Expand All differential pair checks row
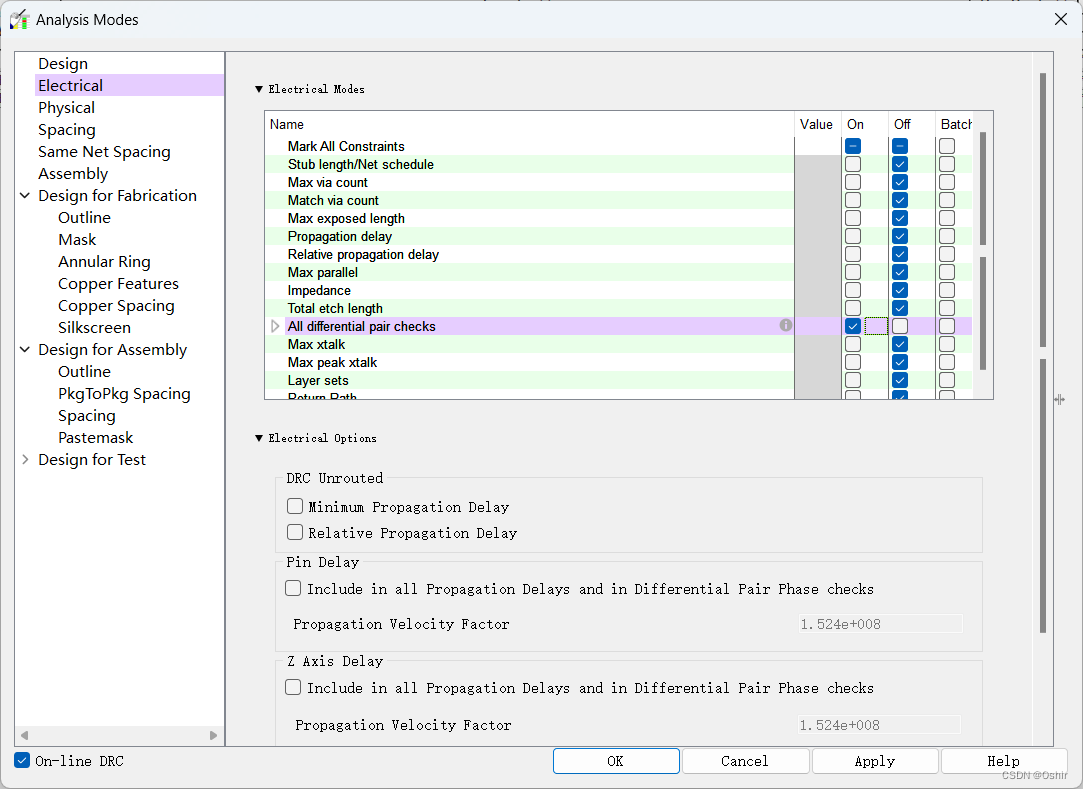 pos(276,326)
